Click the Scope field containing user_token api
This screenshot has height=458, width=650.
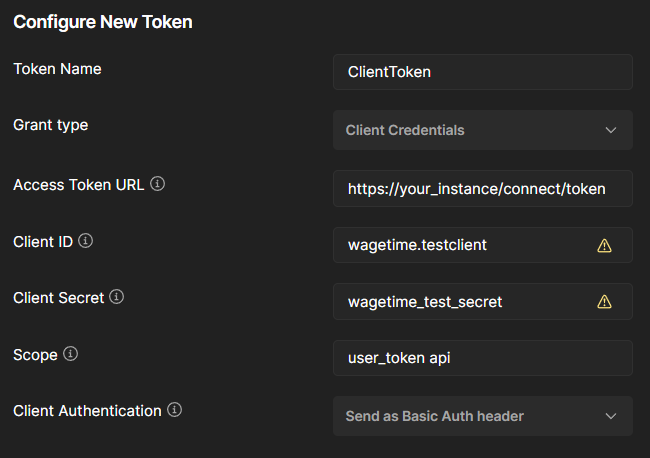pos(483,358)
